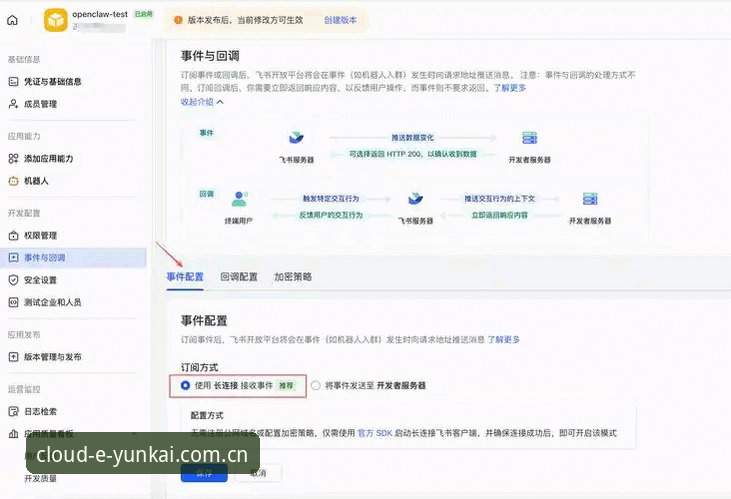This screenshot has width=731, height=499.
Task: Open 添加应用能力 in sidebar
Action: tap(48, 159)
